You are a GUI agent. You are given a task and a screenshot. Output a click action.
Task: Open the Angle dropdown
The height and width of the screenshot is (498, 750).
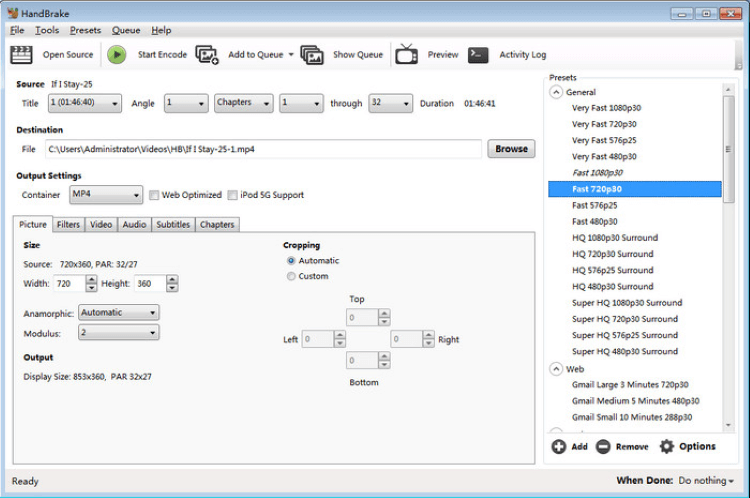pos(186,103)
